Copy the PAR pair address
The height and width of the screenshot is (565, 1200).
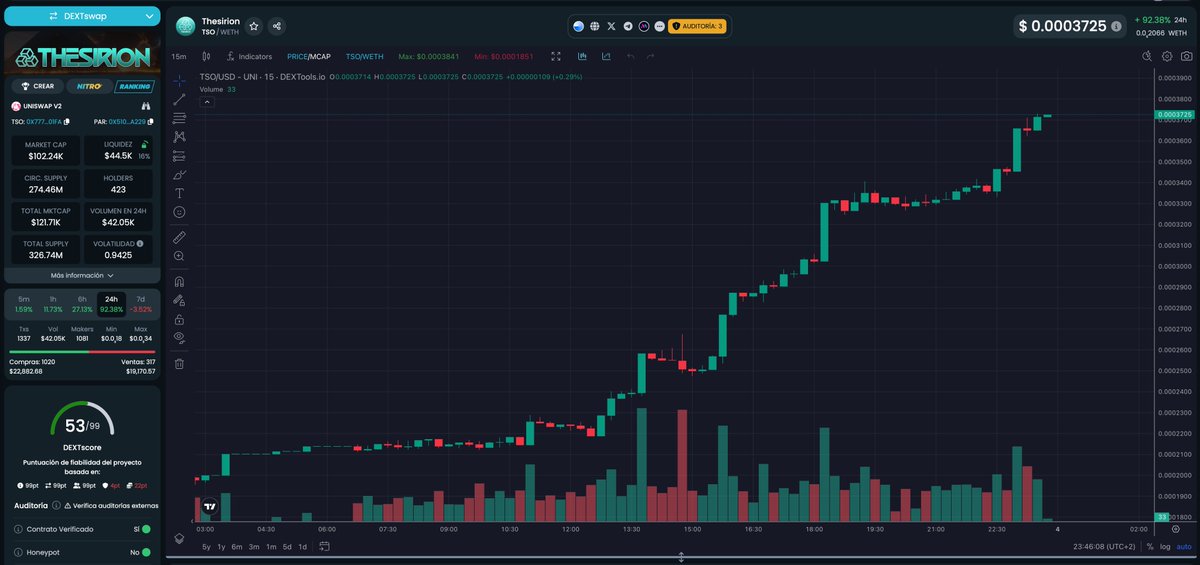151,122
